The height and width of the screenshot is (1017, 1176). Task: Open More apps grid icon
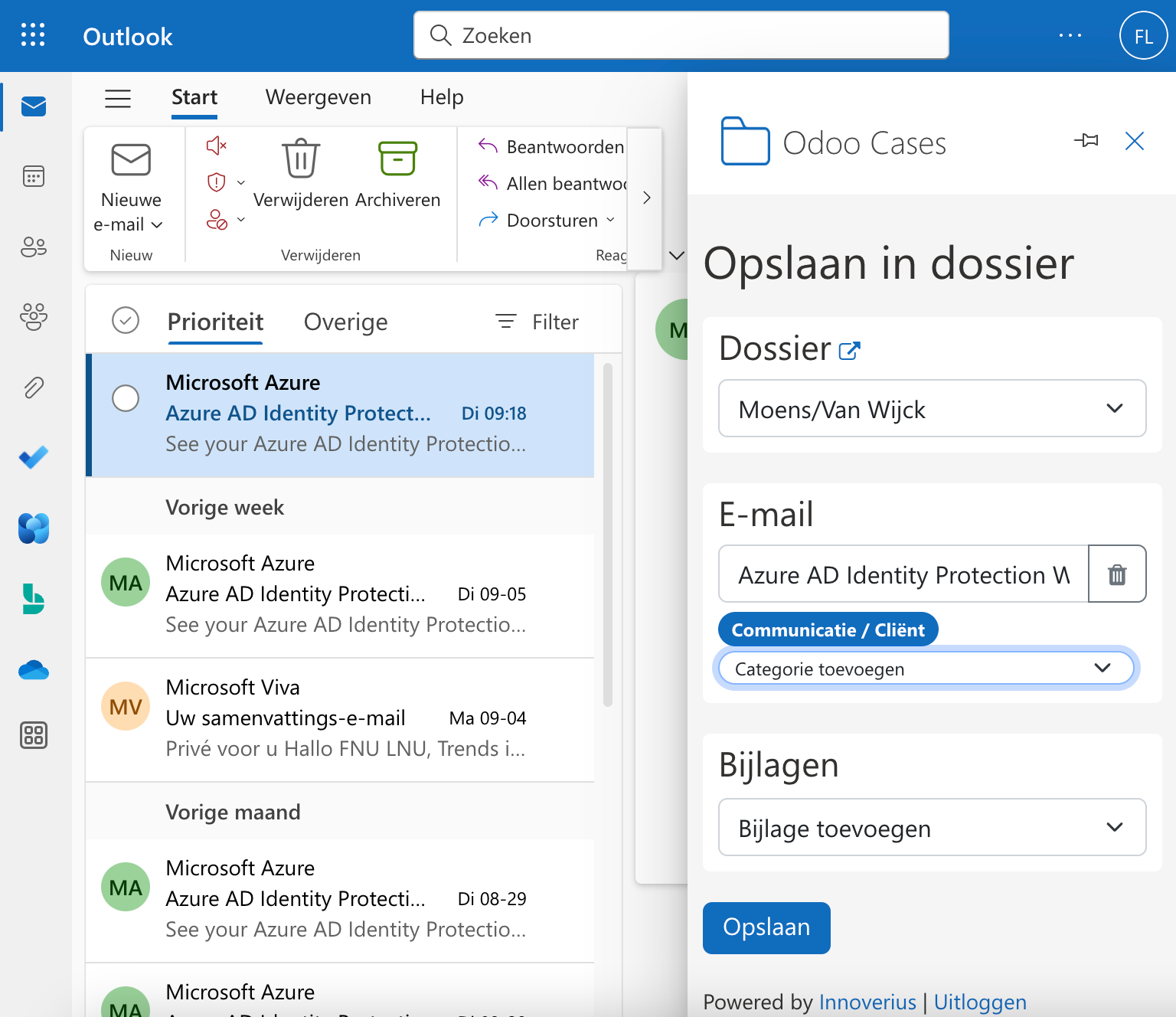point(34,735)
